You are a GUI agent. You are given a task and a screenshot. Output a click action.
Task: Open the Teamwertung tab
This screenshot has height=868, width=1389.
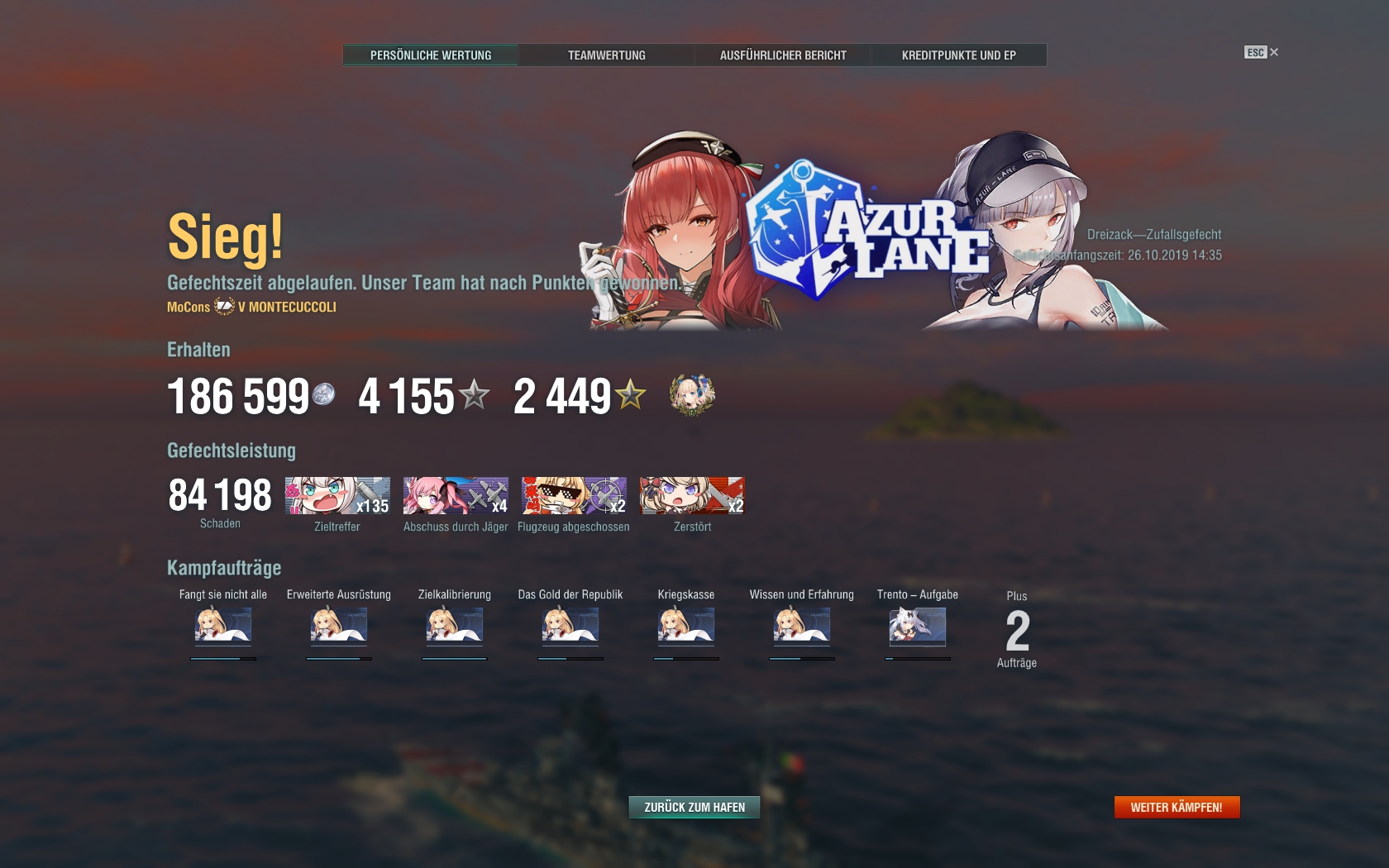click(606, 55)
